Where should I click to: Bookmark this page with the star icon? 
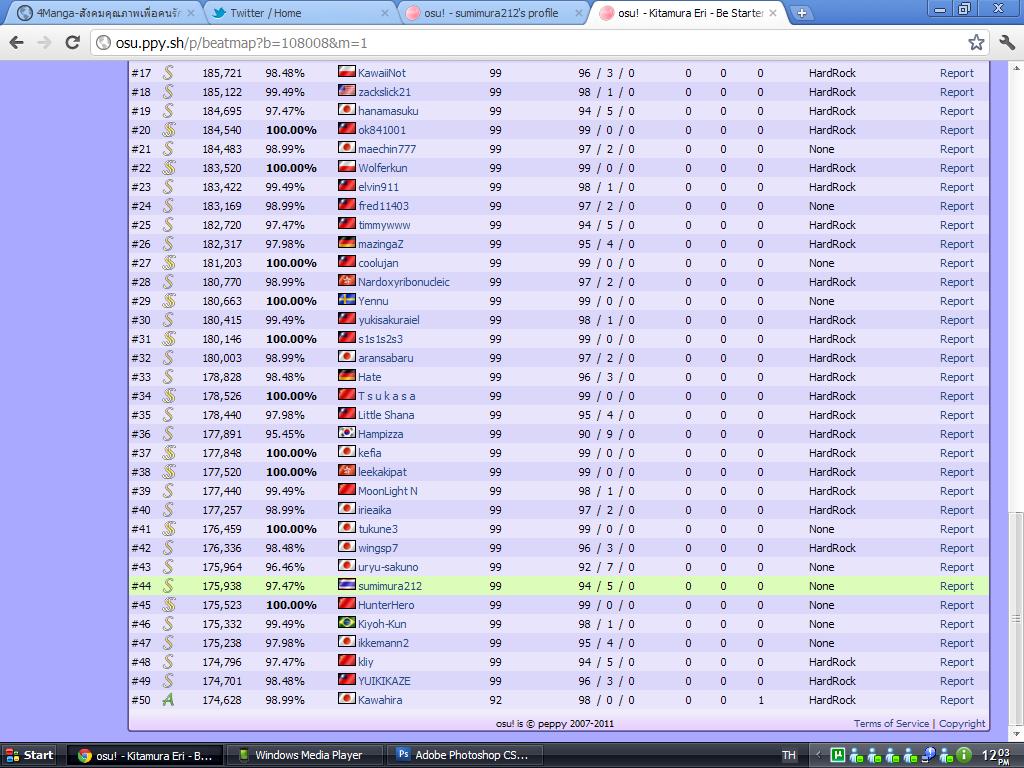click(976, 42)
